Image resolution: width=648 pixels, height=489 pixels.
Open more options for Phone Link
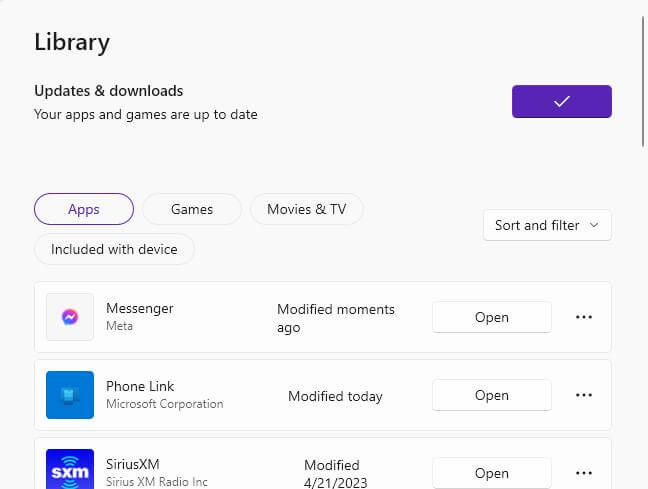(x=584, y=395)
